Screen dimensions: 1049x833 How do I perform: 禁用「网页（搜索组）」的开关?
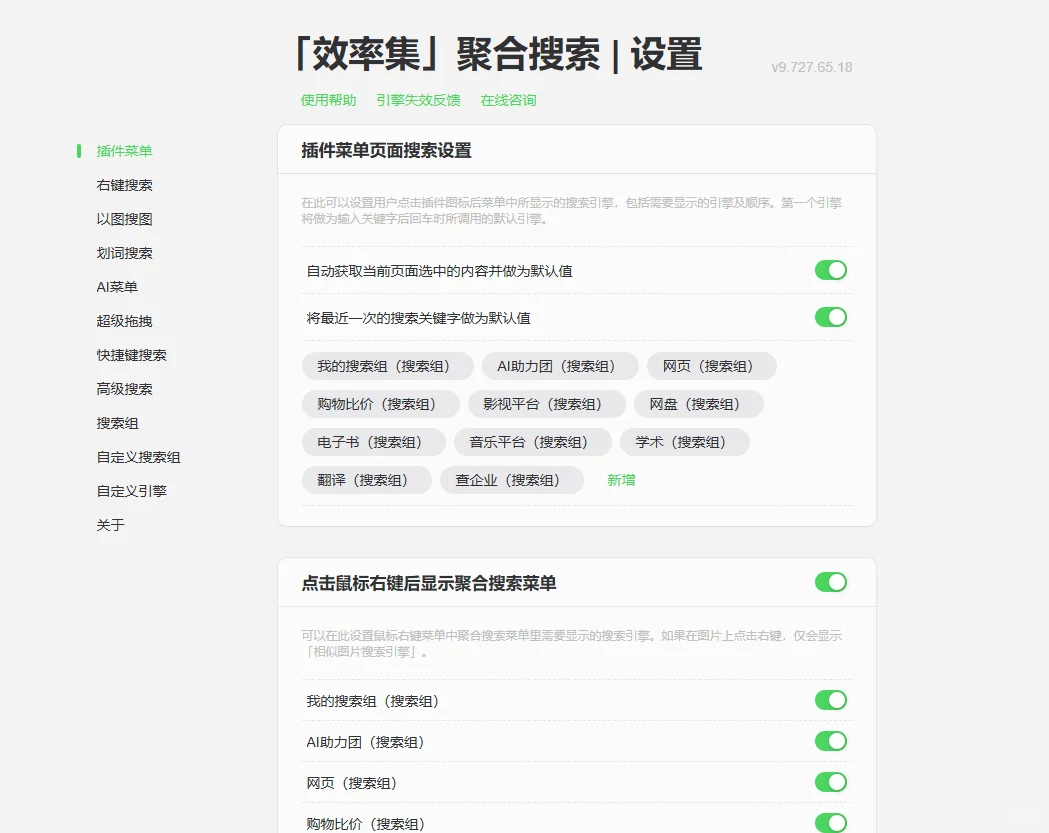tap(830, 783)
